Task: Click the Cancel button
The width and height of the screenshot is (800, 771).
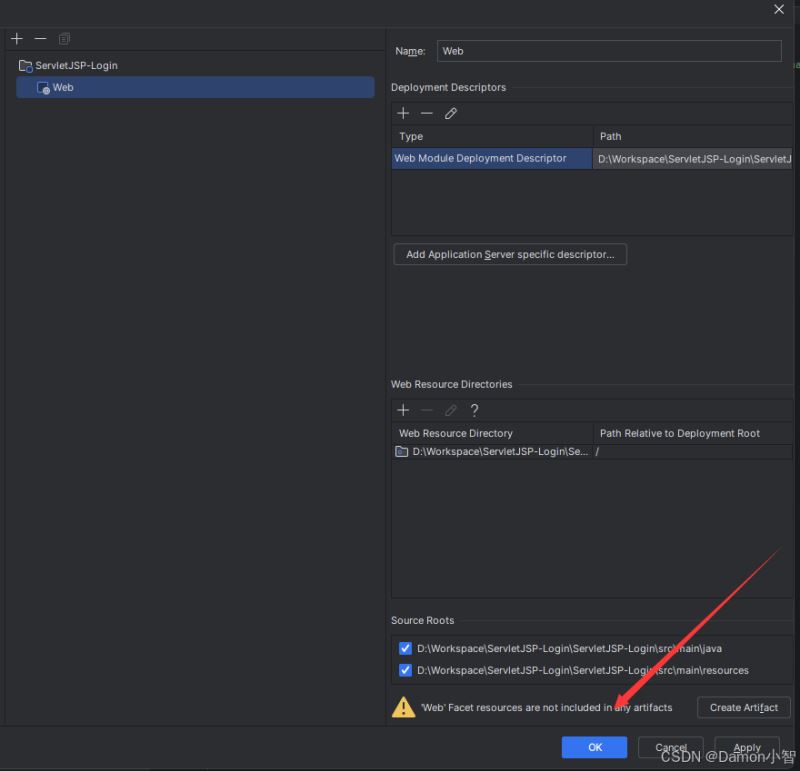Action: pos(670,747)
